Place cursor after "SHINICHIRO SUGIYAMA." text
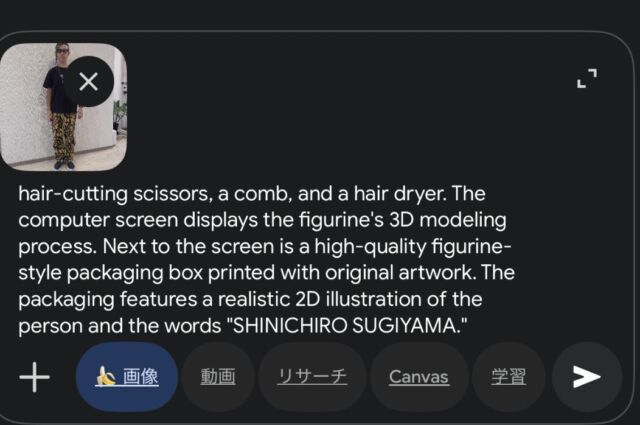Image resolution: width=640 pixels, height=425 pixels. (x=468, y=326)
